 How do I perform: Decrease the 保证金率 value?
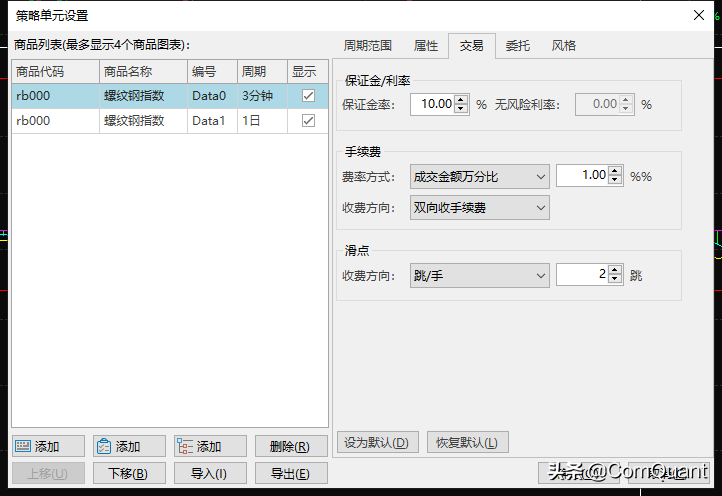(x=461, y=109)
